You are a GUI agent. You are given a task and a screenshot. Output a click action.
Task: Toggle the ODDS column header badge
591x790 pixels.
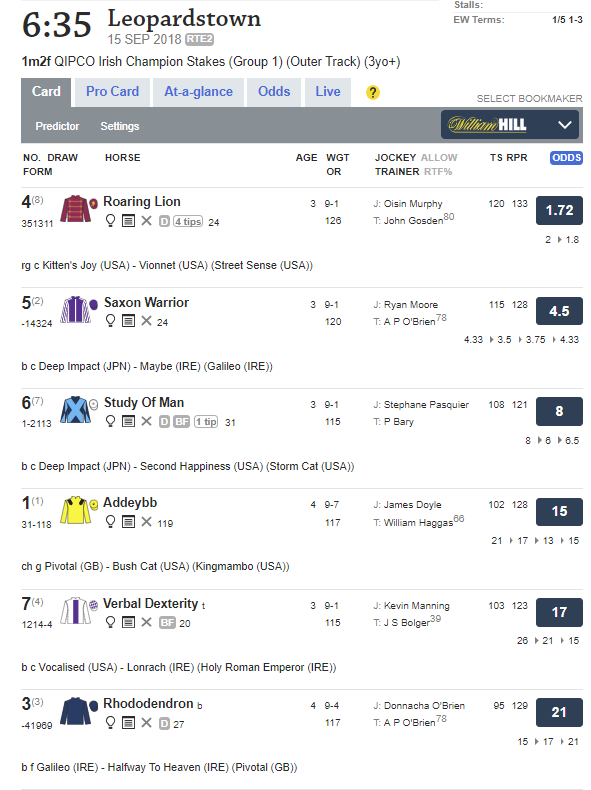tap(566, 158)
